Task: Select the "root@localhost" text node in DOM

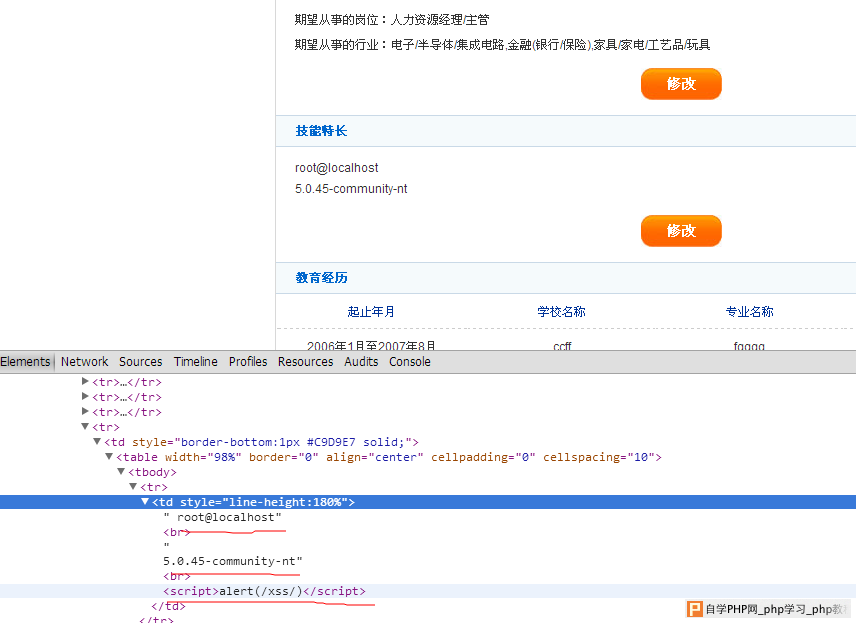Action: click(x=222, y=517)
